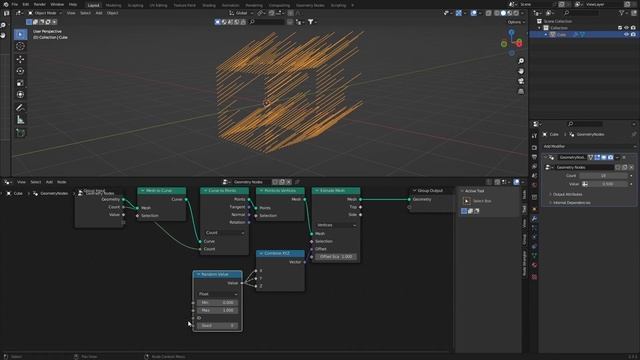Expand Output Attributes panel
The height and width of the screenshot is (360, 640).
click(x=567, y=194)
